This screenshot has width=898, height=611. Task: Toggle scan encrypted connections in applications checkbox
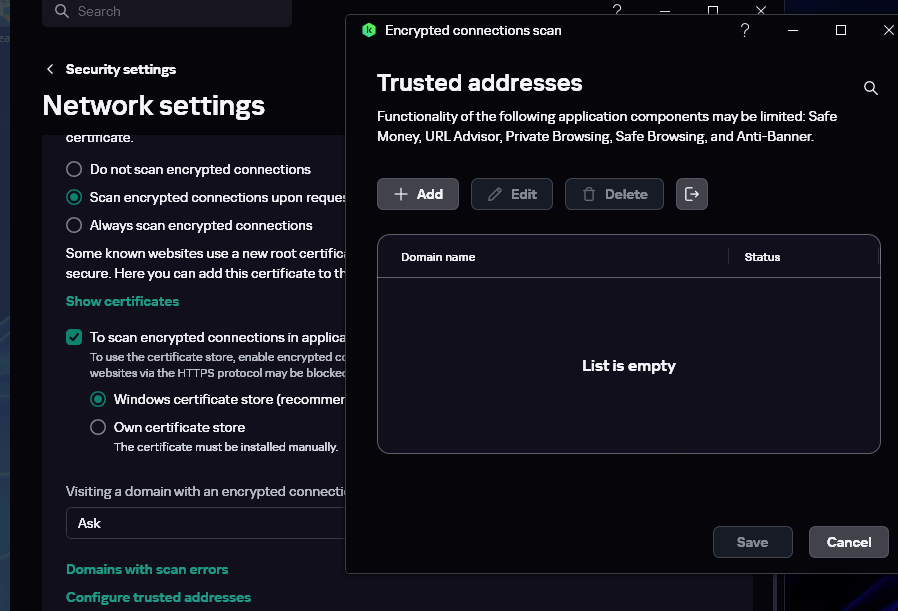74,337
